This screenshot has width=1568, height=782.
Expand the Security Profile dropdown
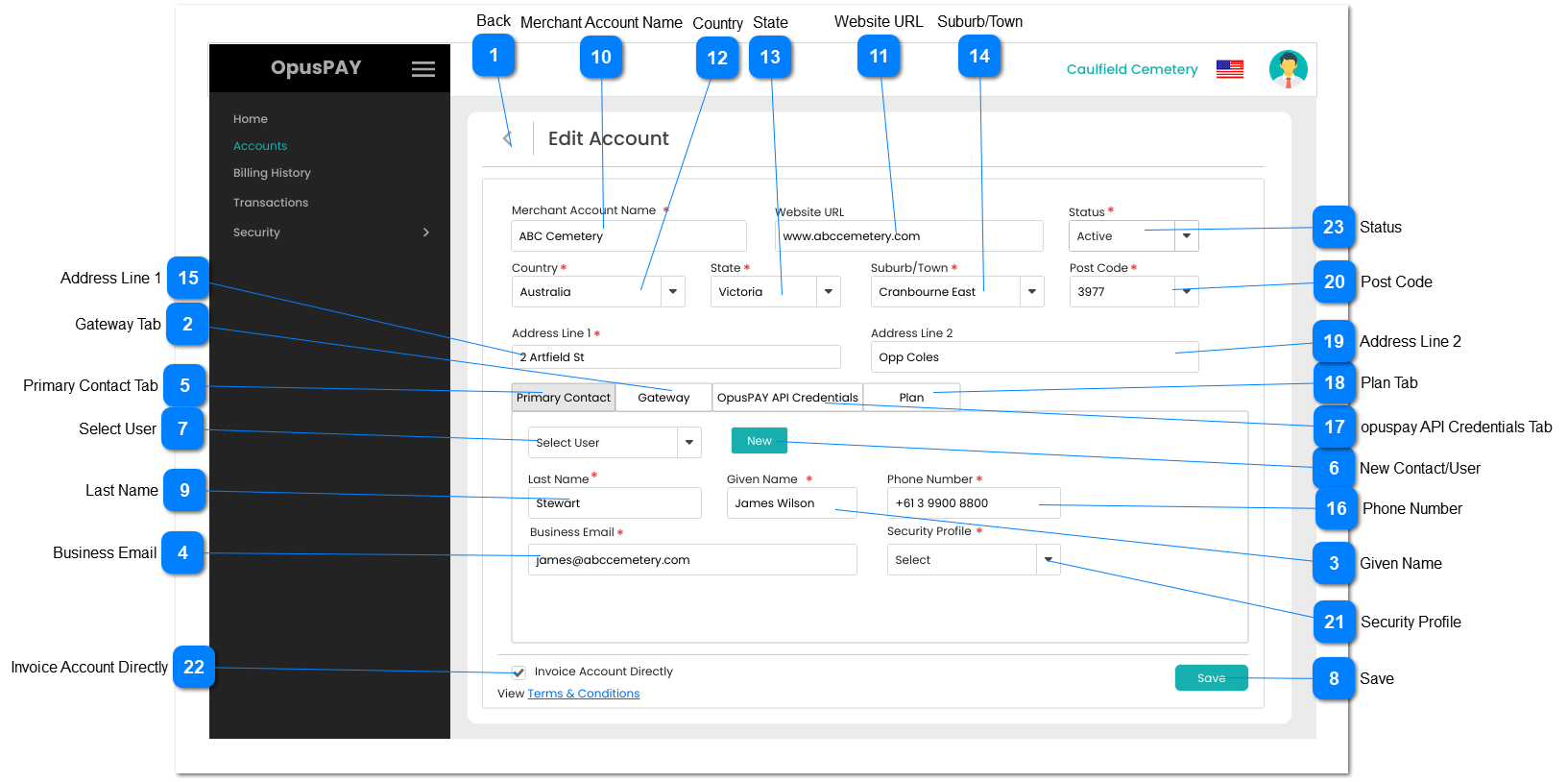1049,560
